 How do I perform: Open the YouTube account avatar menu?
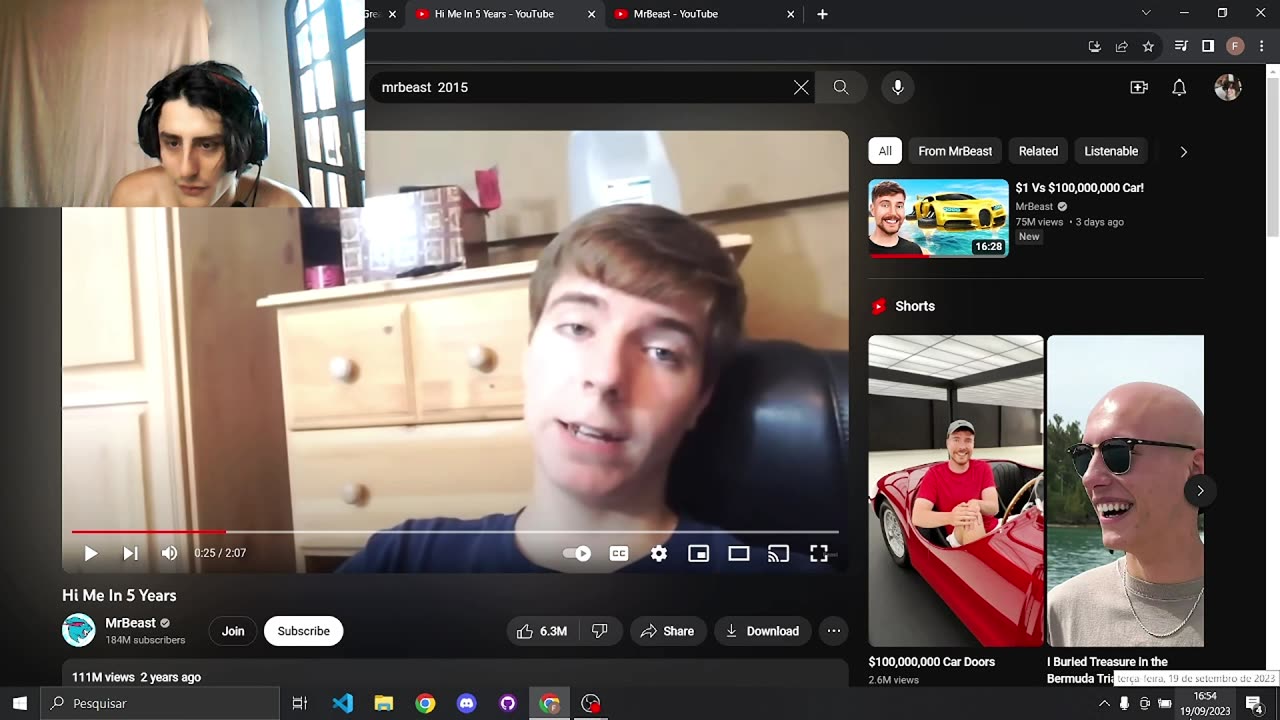[x=1228, y=87]
